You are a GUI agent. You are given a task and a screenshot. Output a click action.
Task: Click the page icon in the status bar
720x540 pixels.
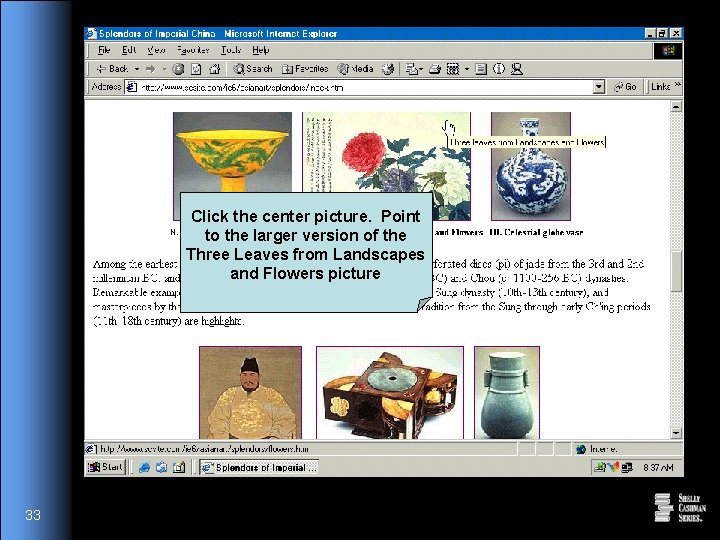point(91,449)
